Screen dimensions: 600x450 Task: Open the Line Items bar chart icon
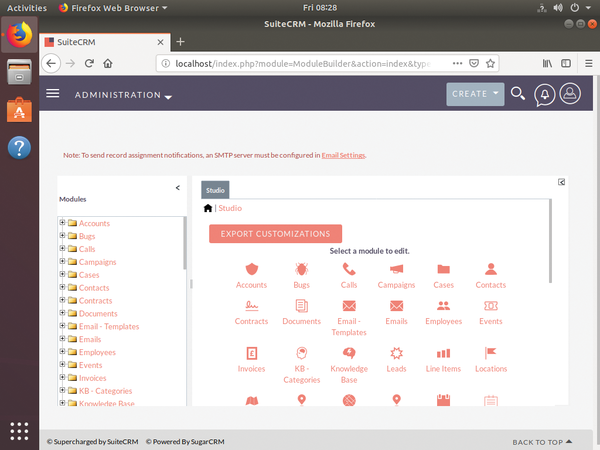443,353
